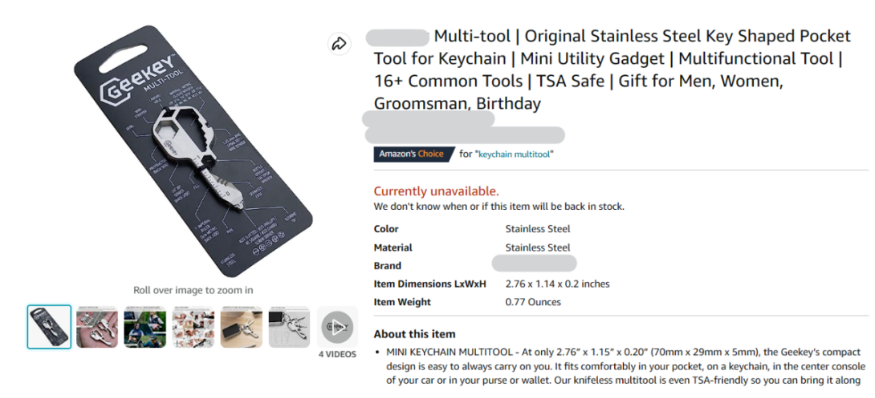Click the "4 VIDEOS" label
This screenshot has width=875, height=398.
(337, 354)
